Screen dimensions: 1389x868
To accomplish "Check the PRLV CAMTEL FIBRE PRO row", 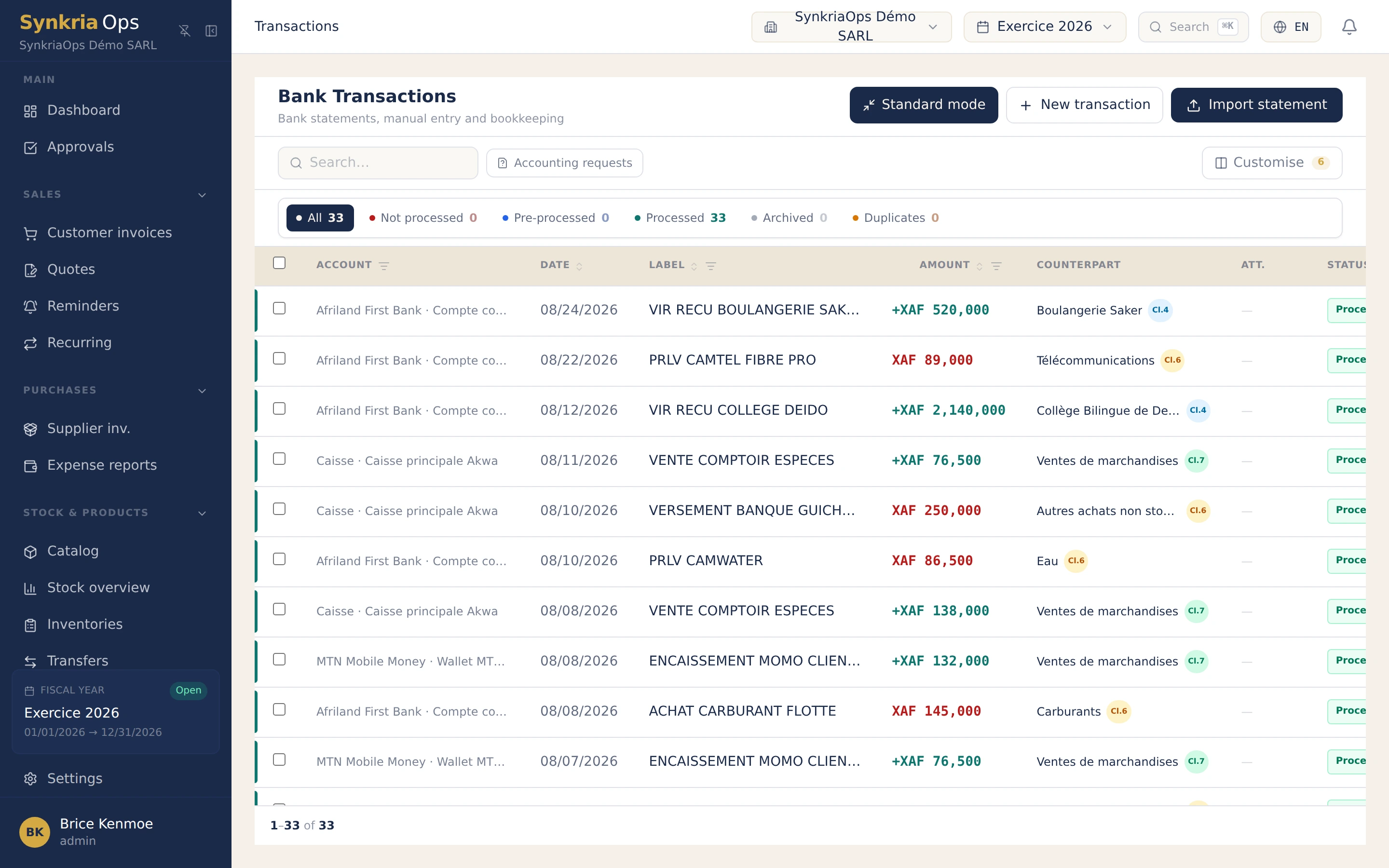I will tap(279, 358).
